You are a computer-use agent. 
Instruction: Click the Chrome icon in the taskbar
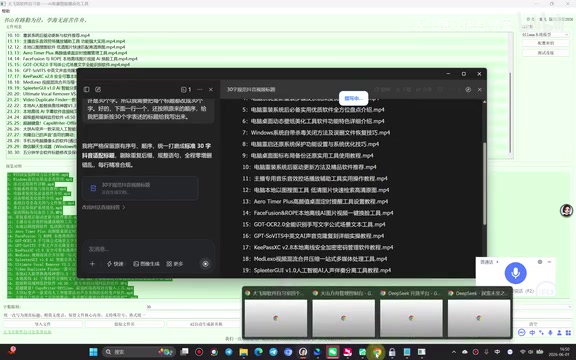pos(377,352)
